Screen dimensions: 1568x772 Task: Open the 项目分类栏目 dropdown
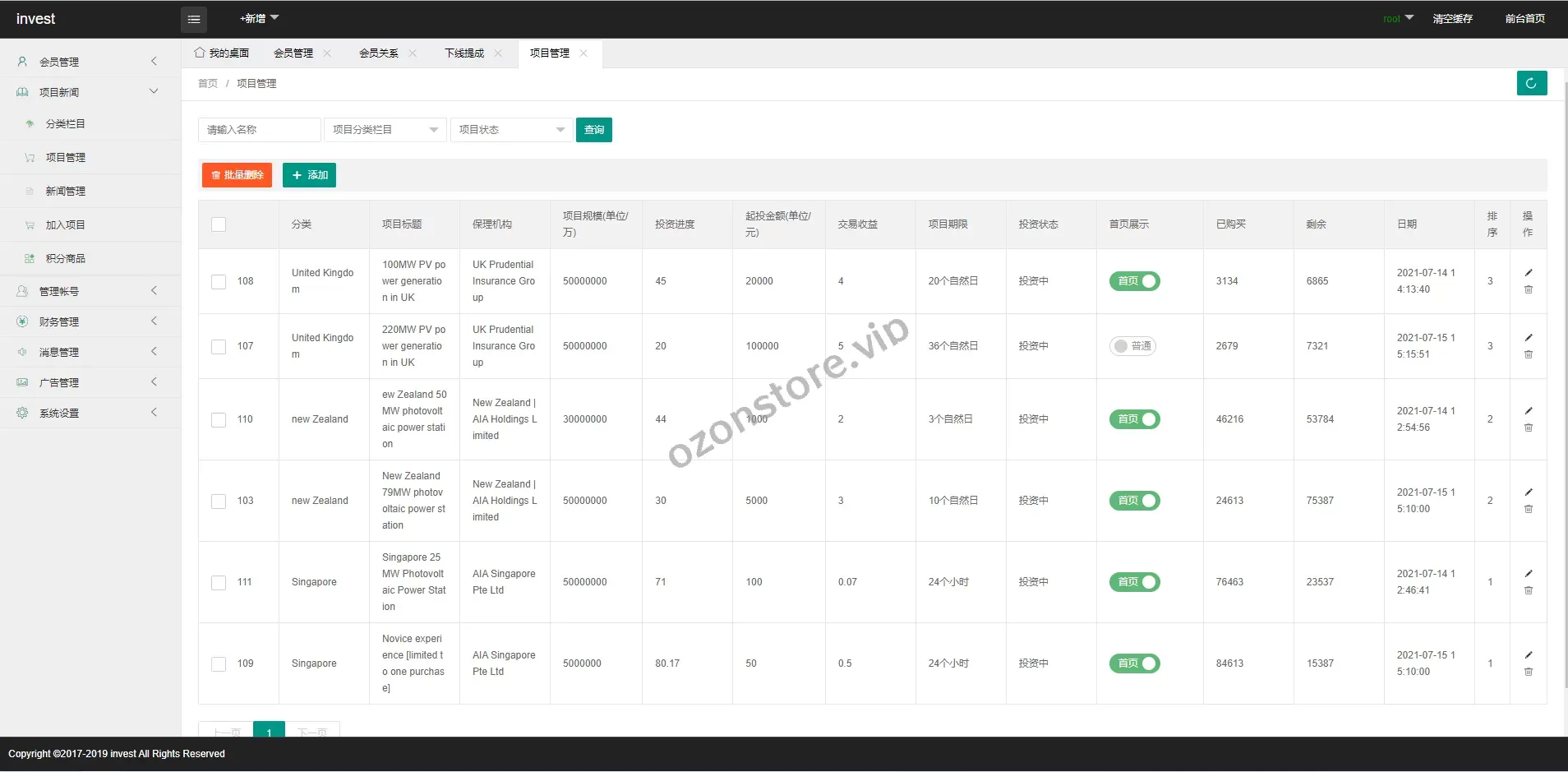[x=385, y=130]
